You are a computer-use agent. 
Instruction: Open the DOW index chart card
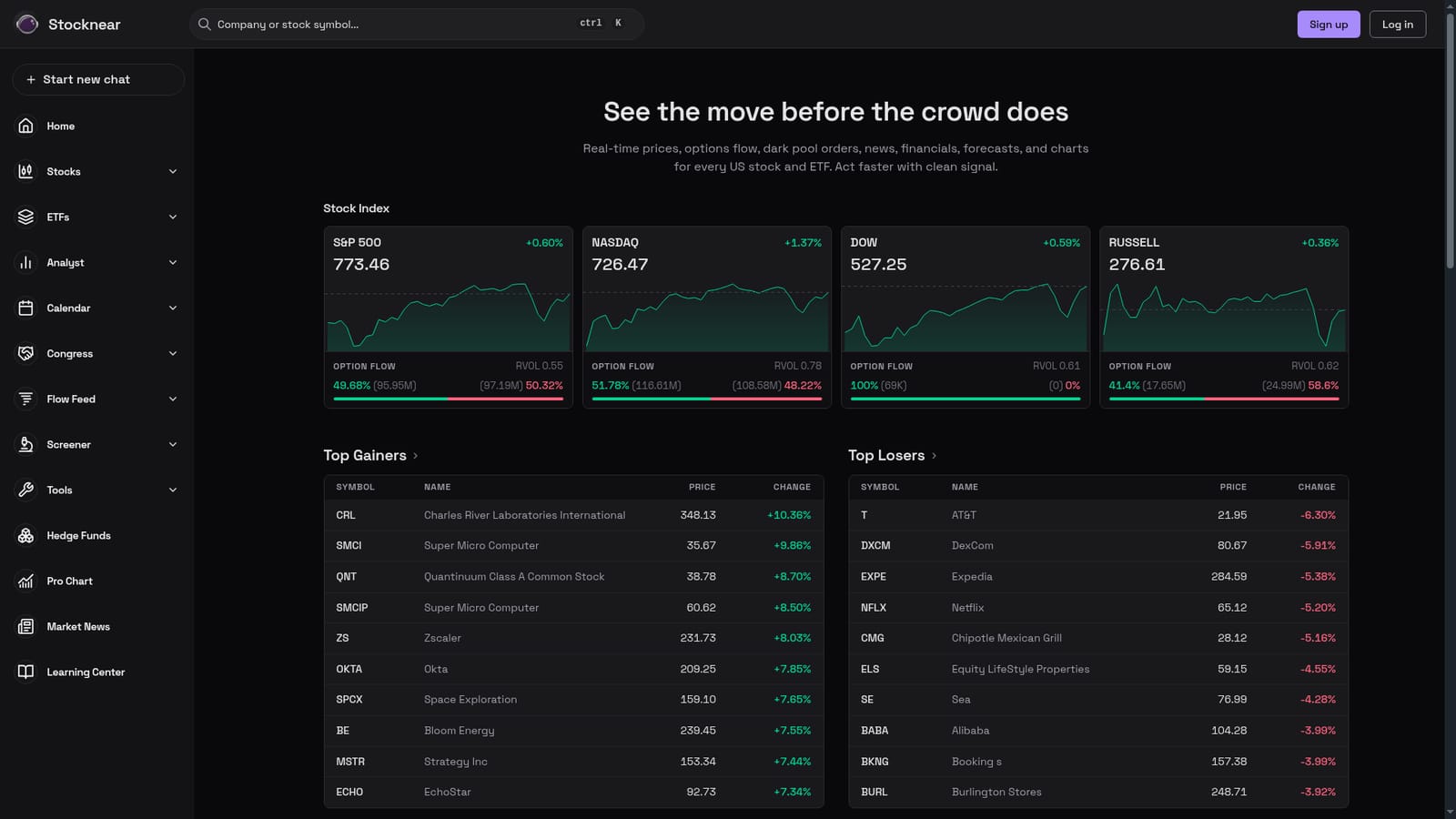[966, 317]
